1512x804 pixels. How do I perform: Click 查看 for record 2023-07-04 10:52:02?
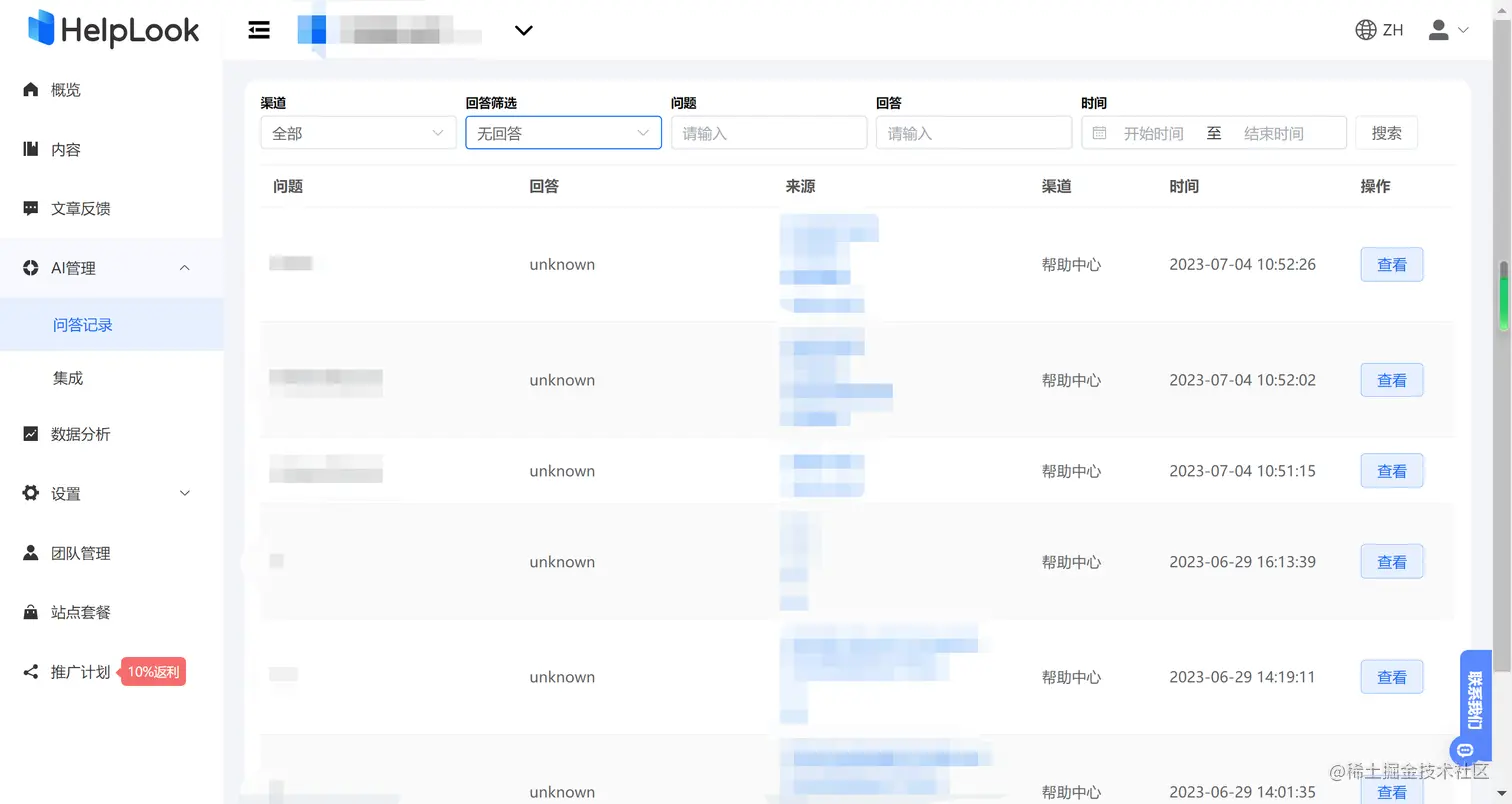click(1392, 380)
